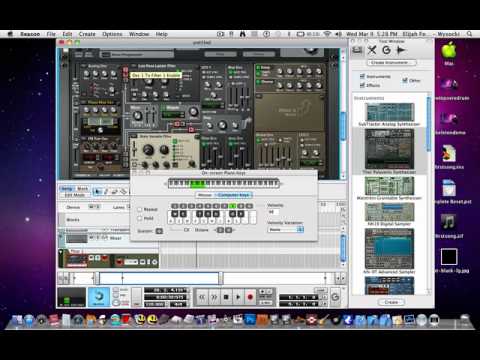Click the keyboard range strip in piano keys
The image size is (480, 360).
(223, 183)
